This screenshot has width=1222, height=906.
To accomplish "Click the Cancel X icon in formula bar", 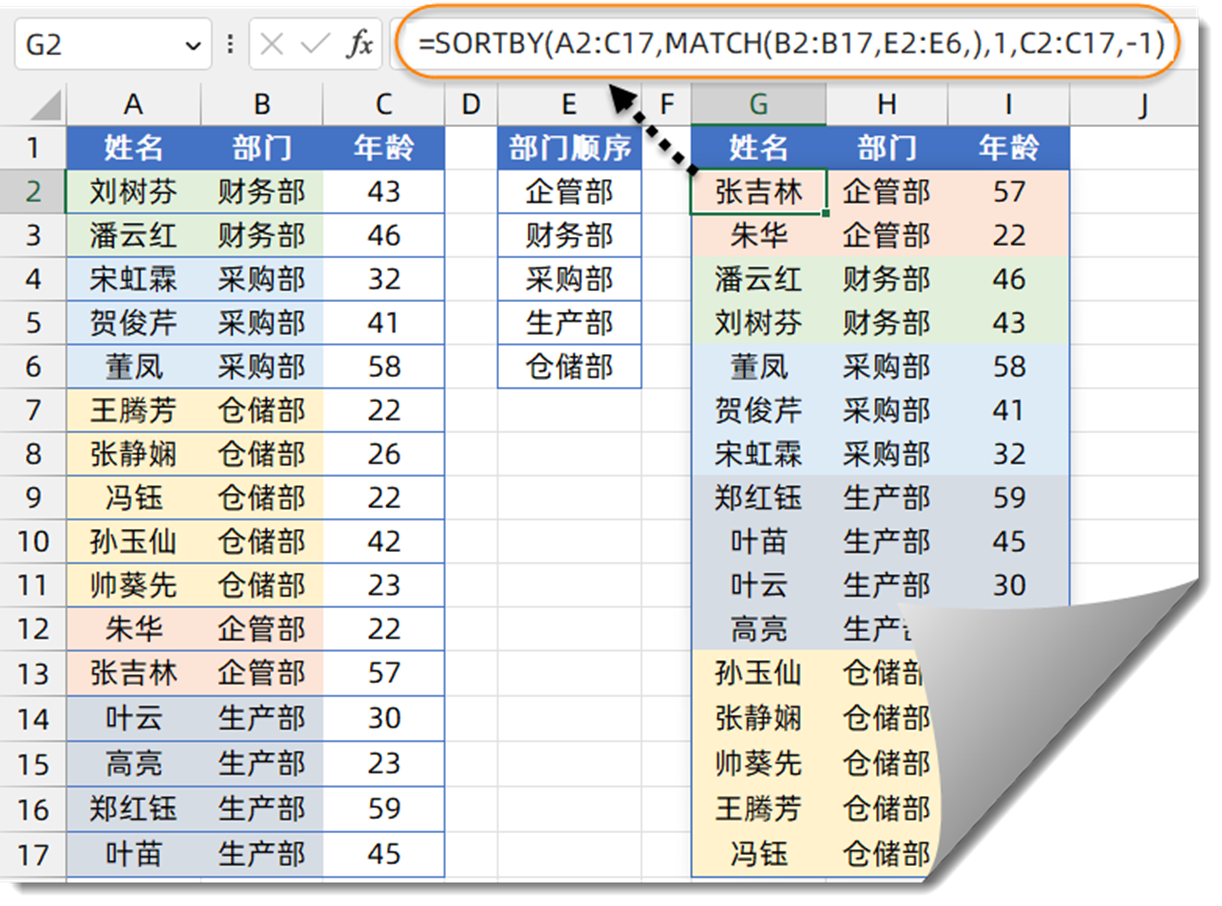I will click(x=271, y=45).
